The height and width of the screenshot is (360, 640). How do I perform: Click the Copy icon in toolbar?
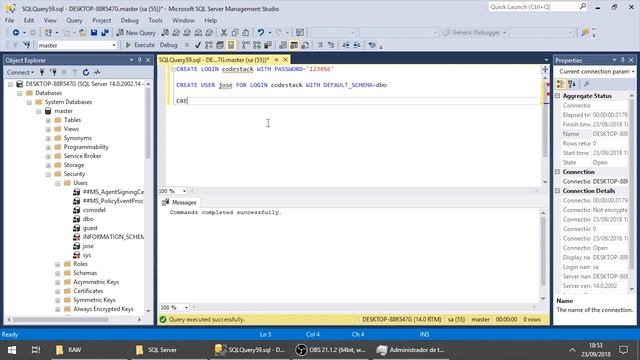click(235, 33)
